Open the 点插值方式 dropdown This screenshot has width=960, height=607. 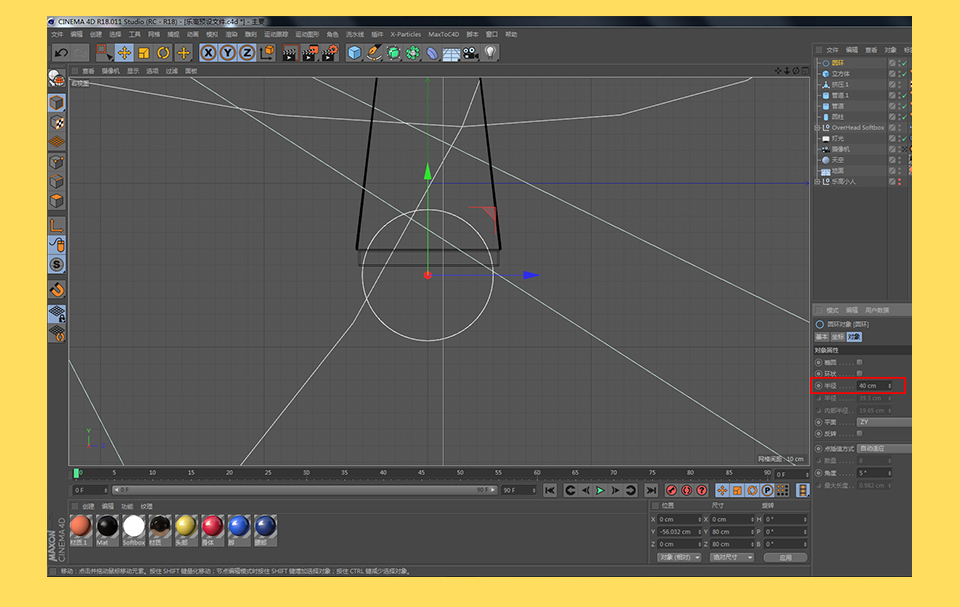(884, 448)
